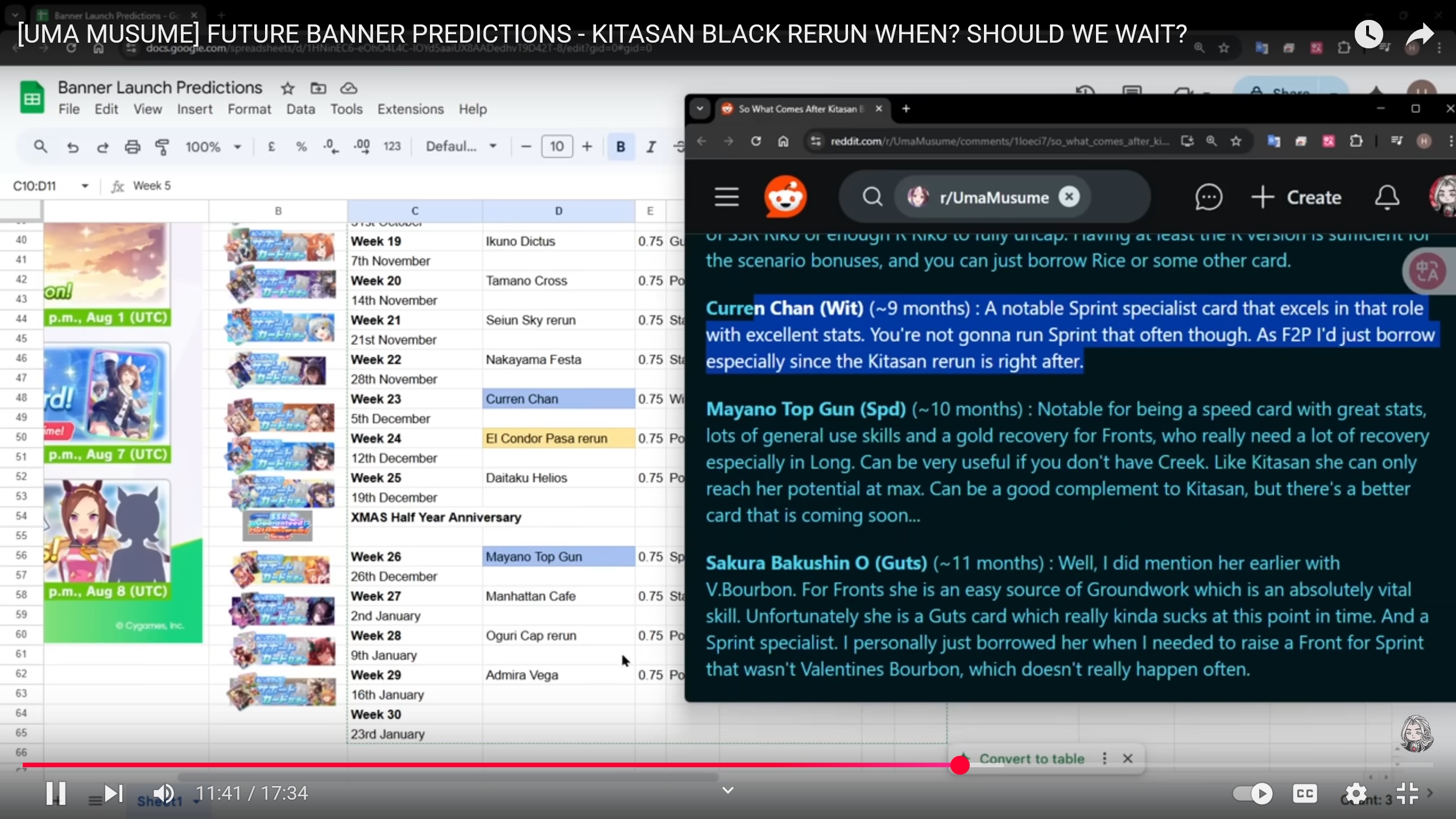Star the Banner Launch Predictions document

pyautogui.click(x=288, y=88)
